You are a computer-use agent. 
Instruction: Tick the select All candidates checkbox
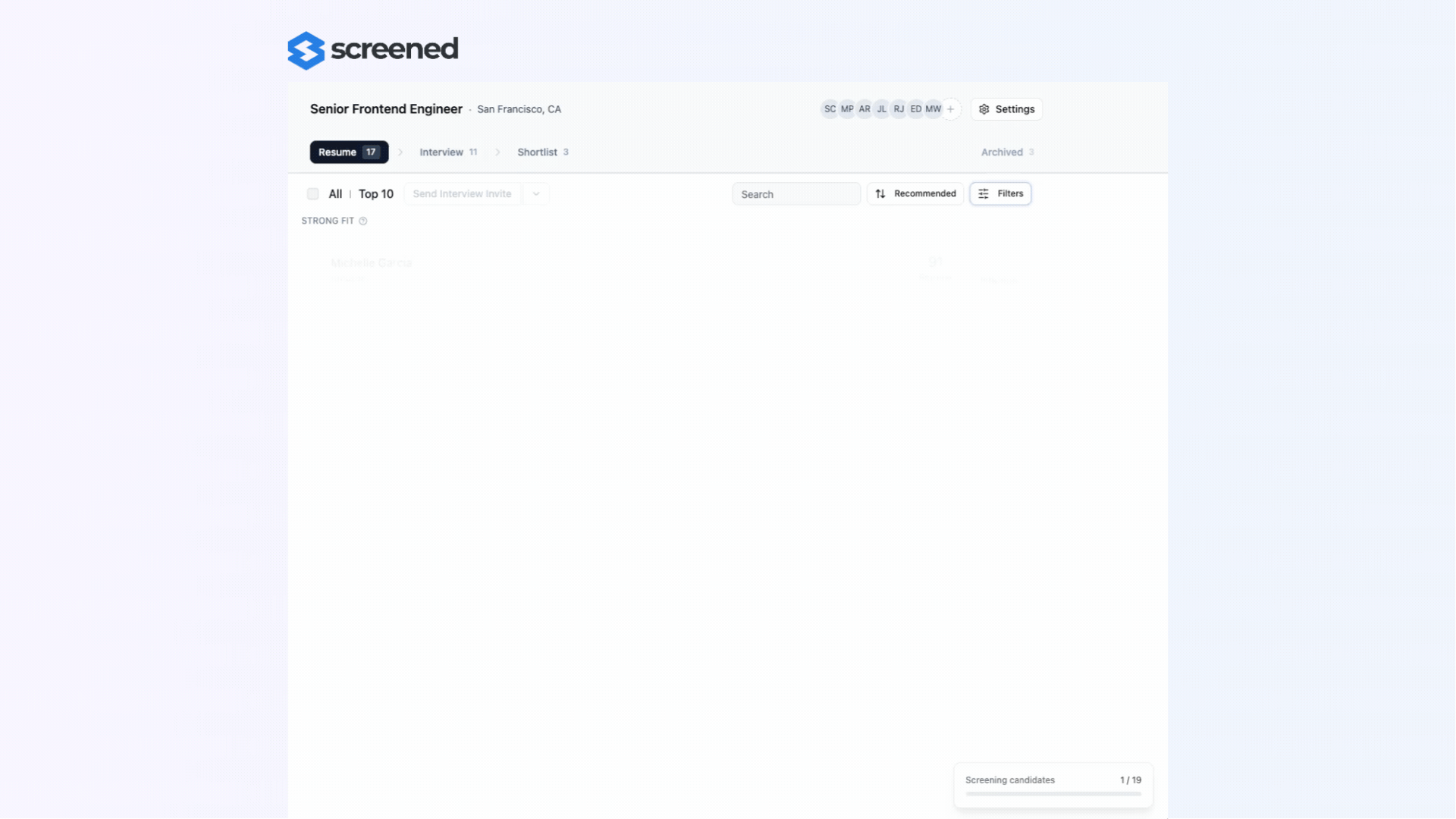(312, 194)
